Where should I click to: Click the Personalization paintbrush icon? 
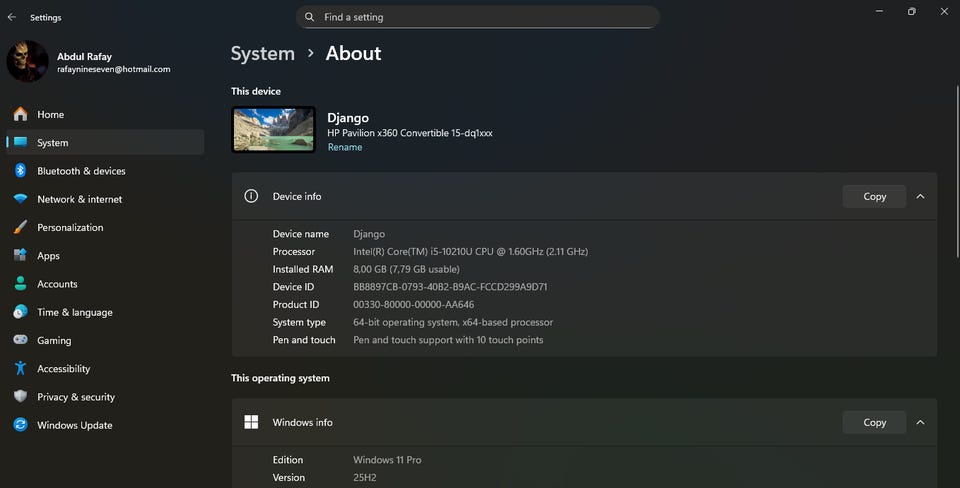pos(20,227)
